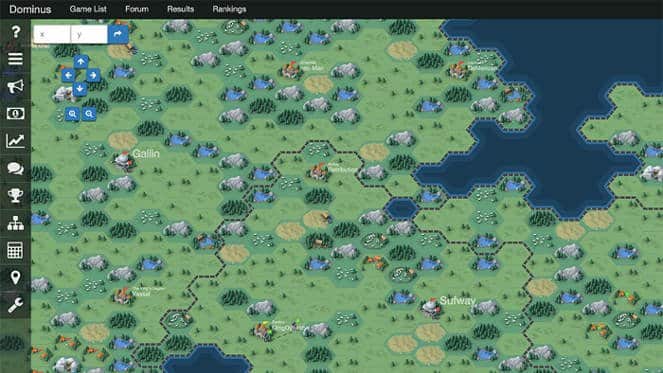Select the Gallin castle on map
Image resolution: width=663 pixels, height=373 pixels.
[123, 161]
